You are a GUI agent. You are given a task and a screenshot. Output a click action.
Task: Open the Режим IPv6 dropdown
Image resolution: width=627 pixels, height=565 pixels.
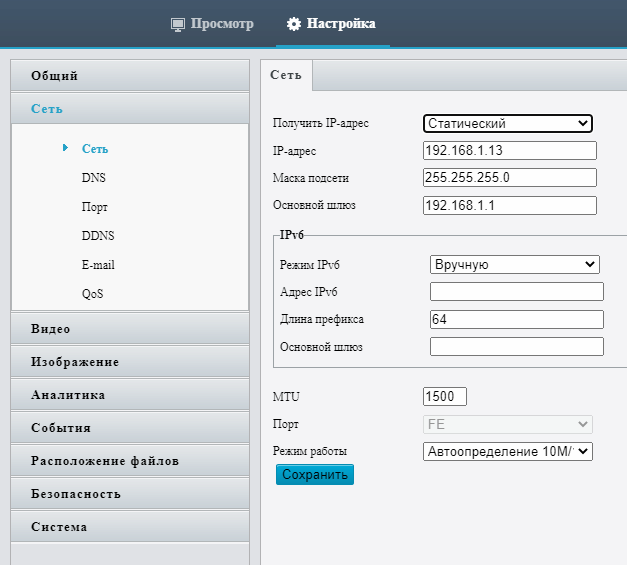pos(515,265)
